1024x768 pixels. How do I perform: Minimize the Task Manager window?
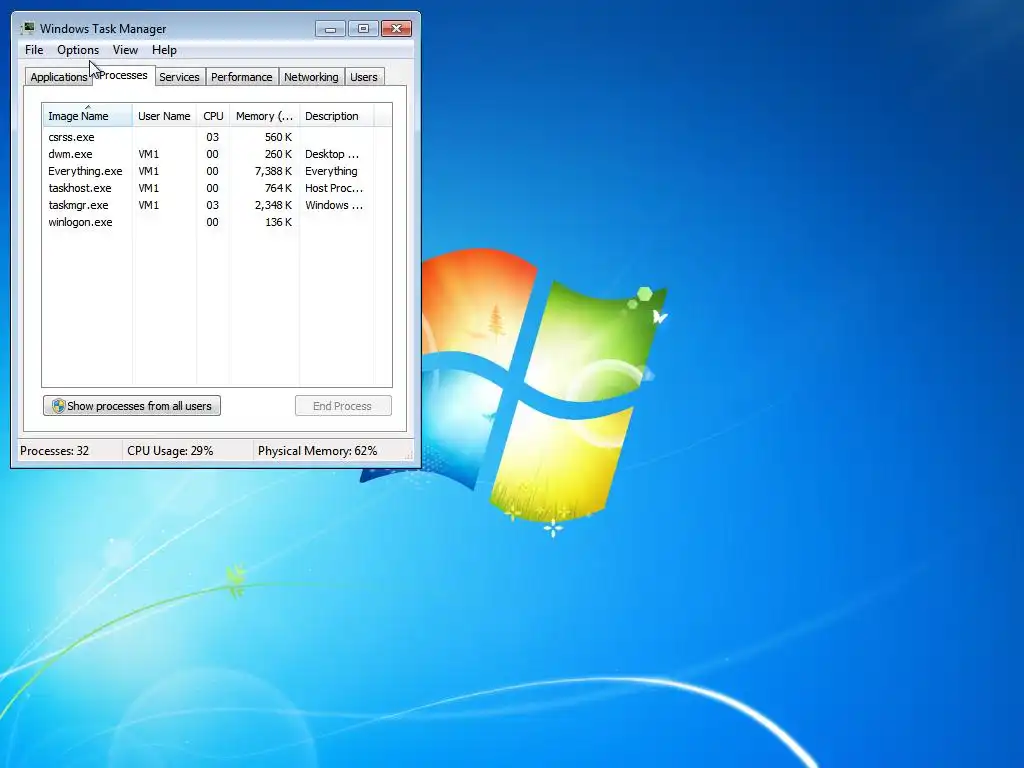(x=330, y=29)
